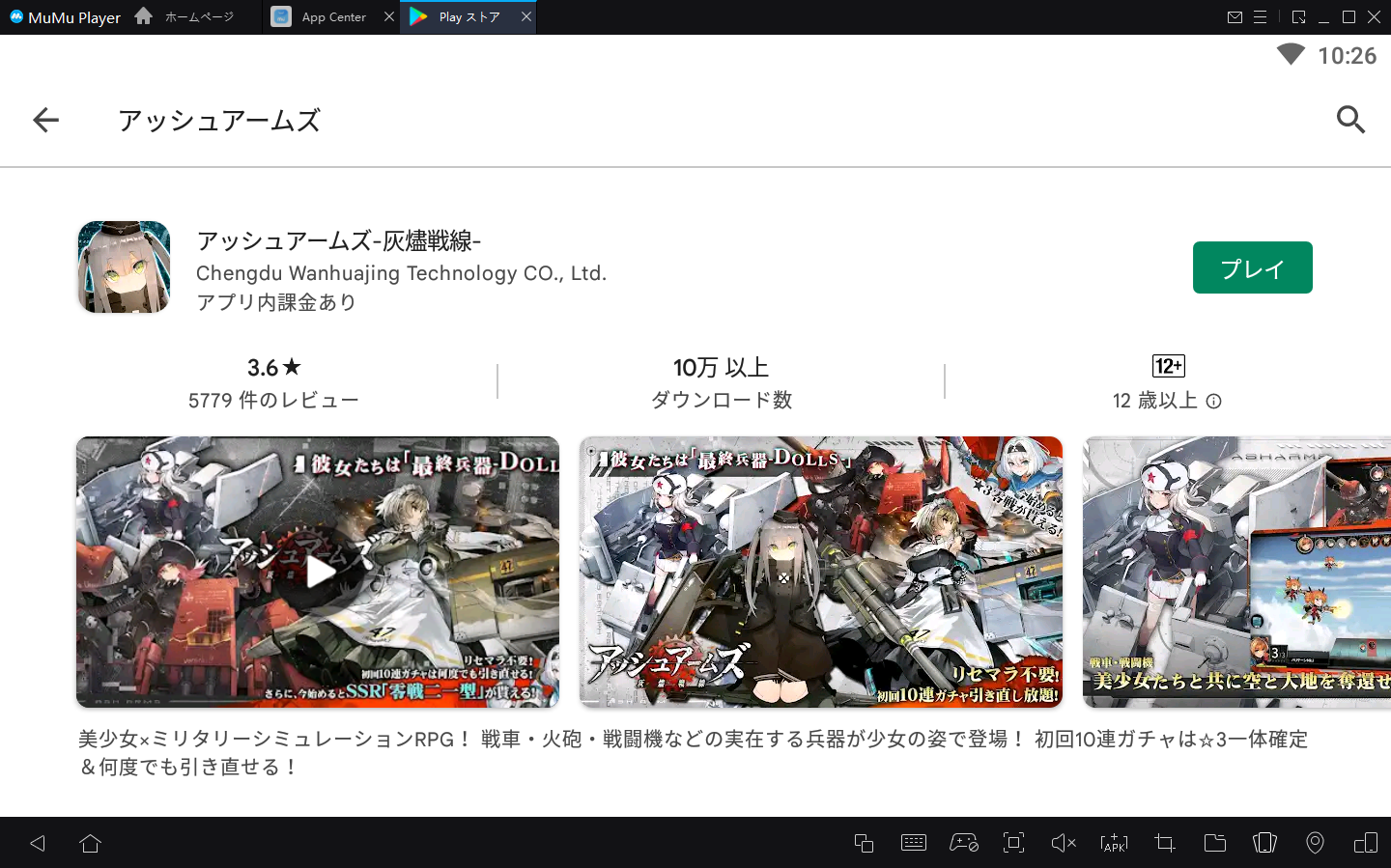Click the rotate screen icon at far right of bottom toolbar

point(1366,843)
